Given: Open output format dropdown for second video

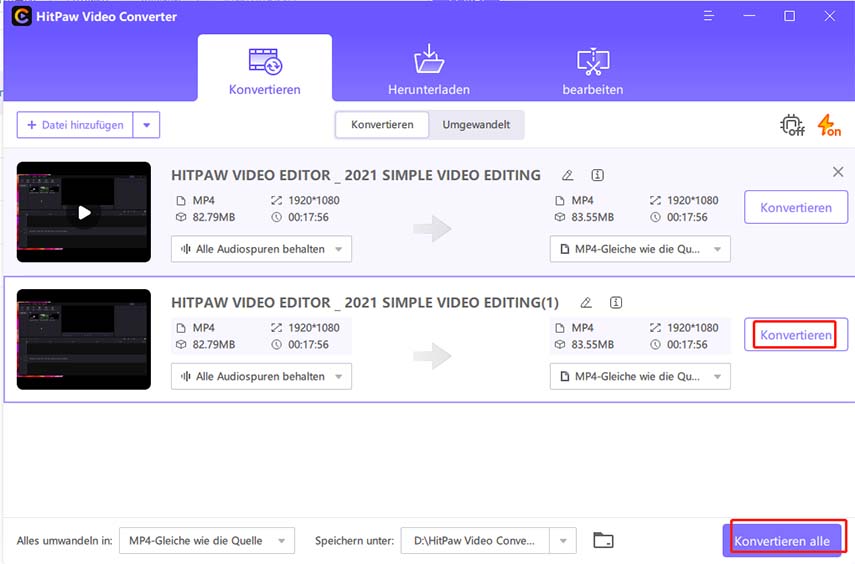Looking at the screenshot, I should click(640, 376).
